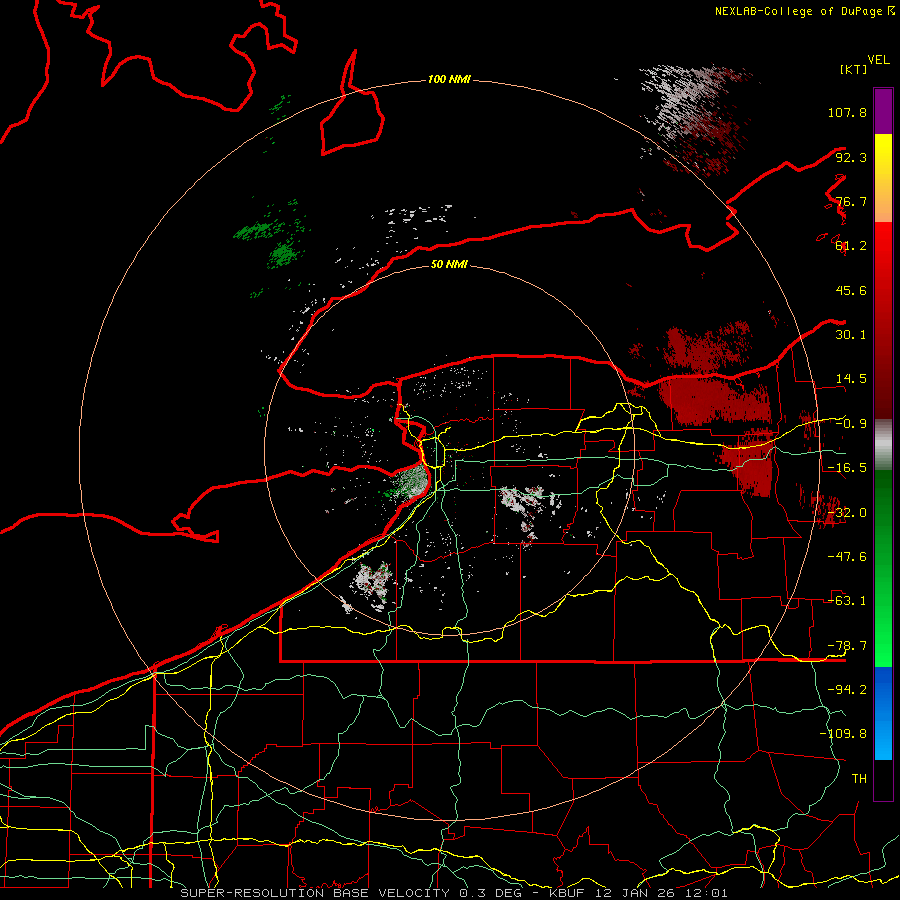
Task: Select the 61.2 legend value
Action: (x=851, y=246)
